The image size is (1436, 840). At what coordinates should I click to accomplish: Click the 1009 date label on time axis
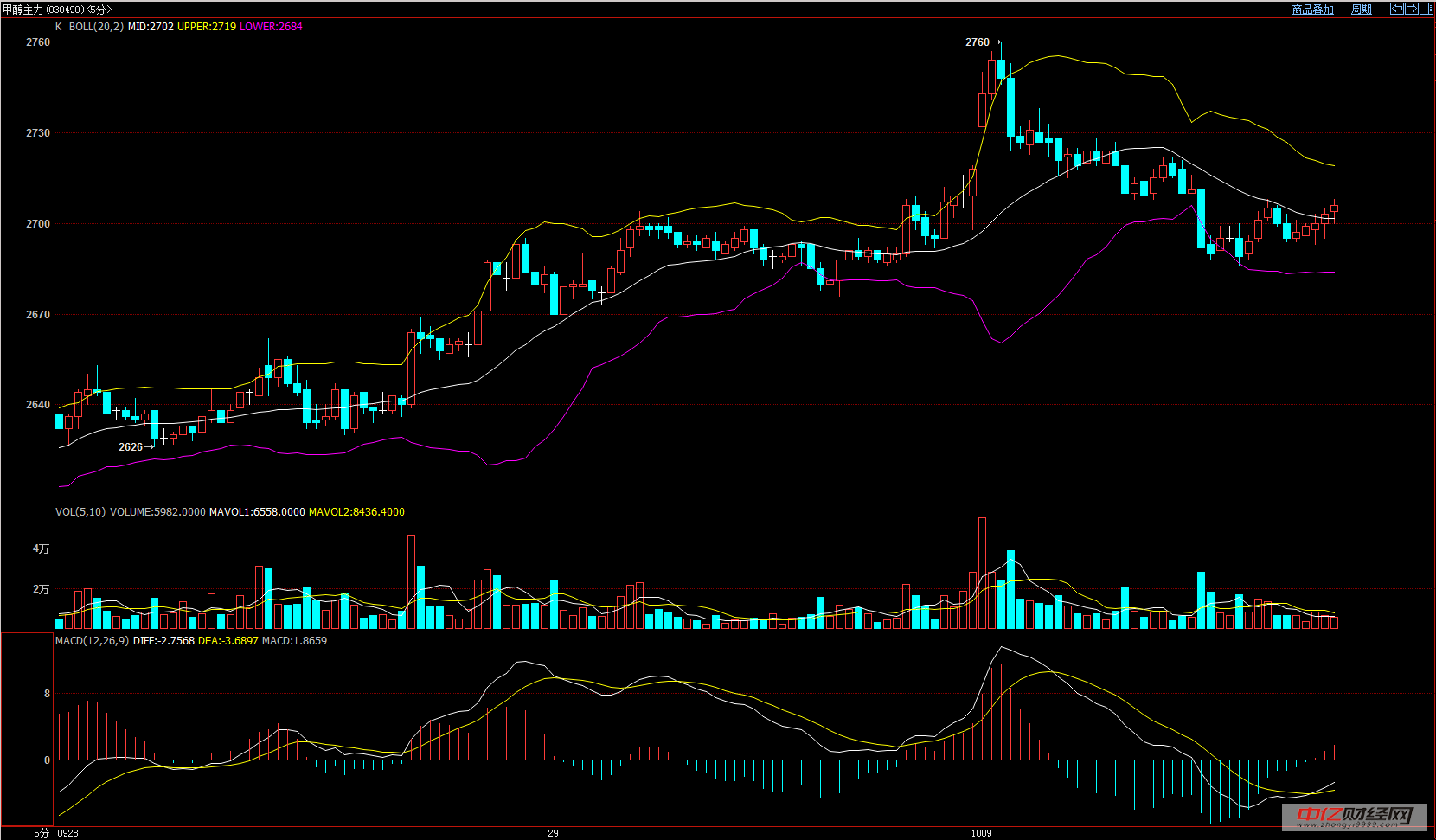click(981, 833)
